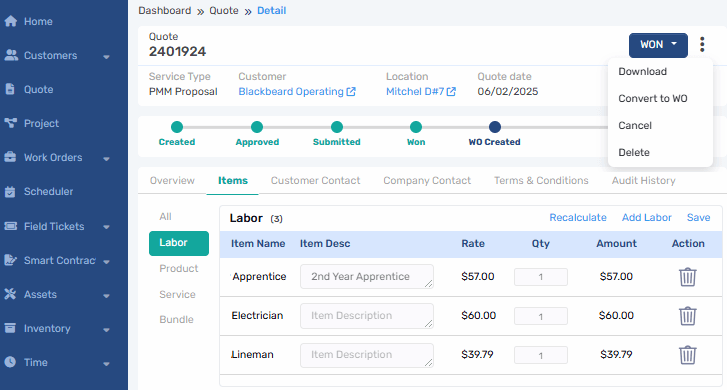Click the Add Labor link

[646, 217]
